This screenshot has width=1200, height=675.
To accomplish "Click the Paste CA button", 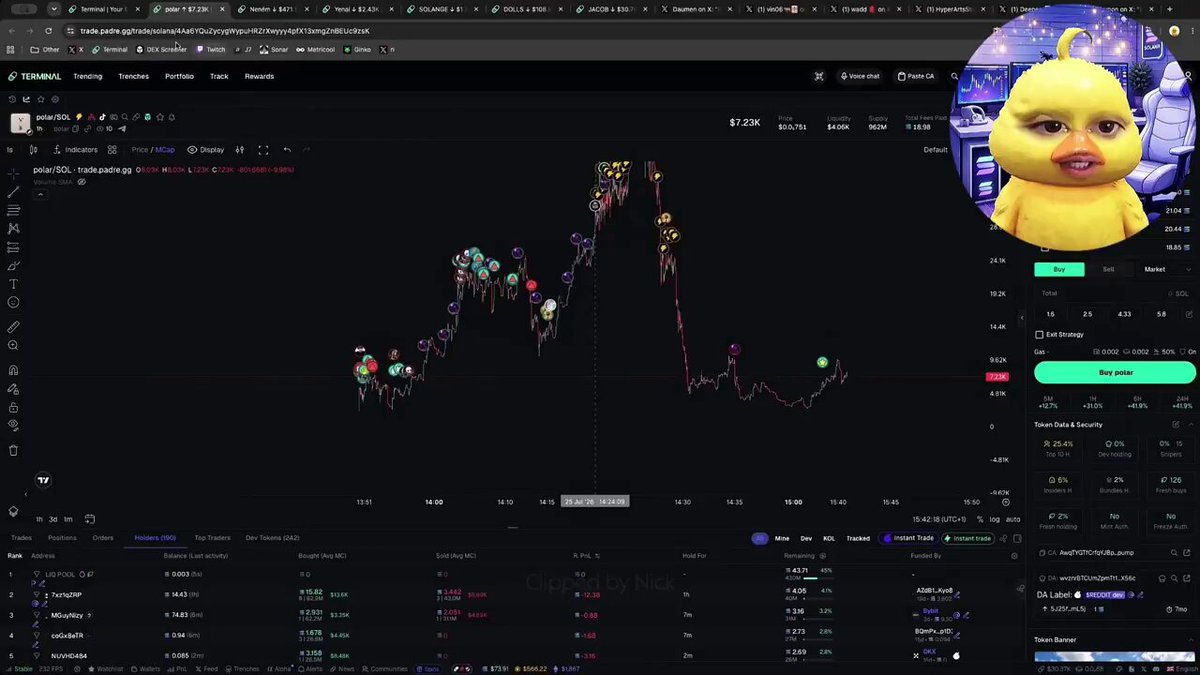I will click(916, 76).
